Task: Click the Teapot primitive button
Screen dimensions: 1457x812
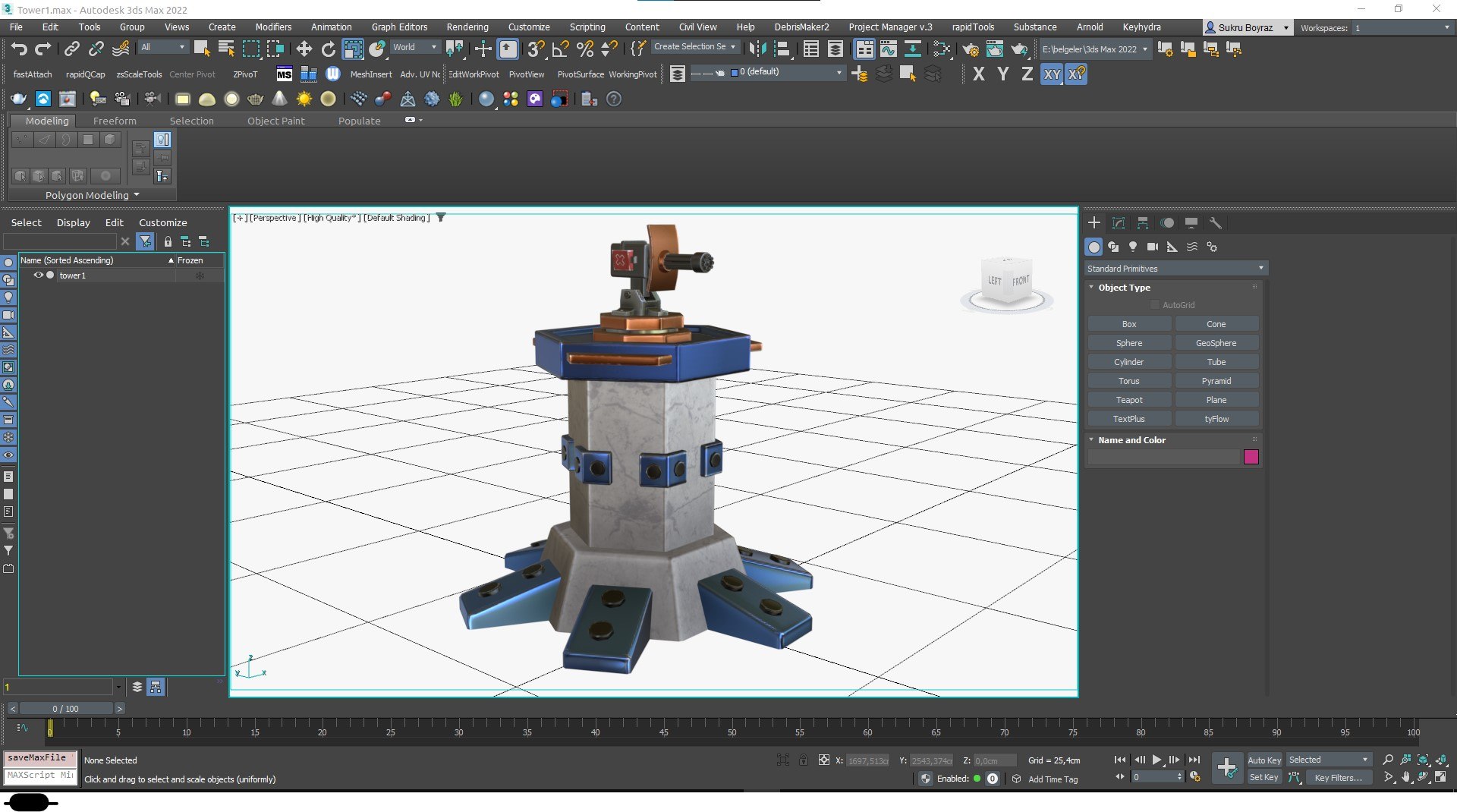Action: click(x=1128, y=400)
